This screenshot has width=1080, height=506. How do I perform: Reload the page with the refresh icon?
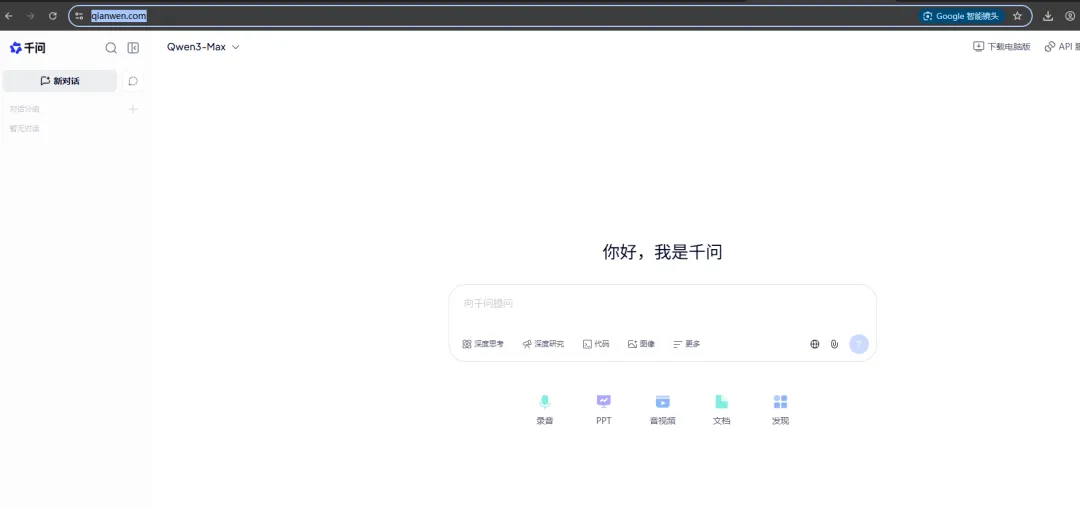53,16
